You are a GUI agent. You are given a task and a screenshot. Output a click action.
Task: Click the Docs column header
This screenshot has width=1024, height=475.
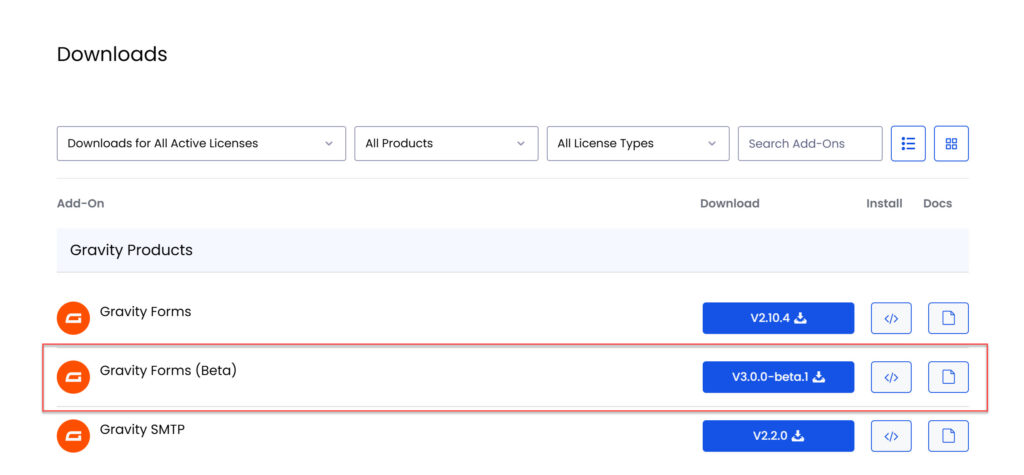click(937, 203)
